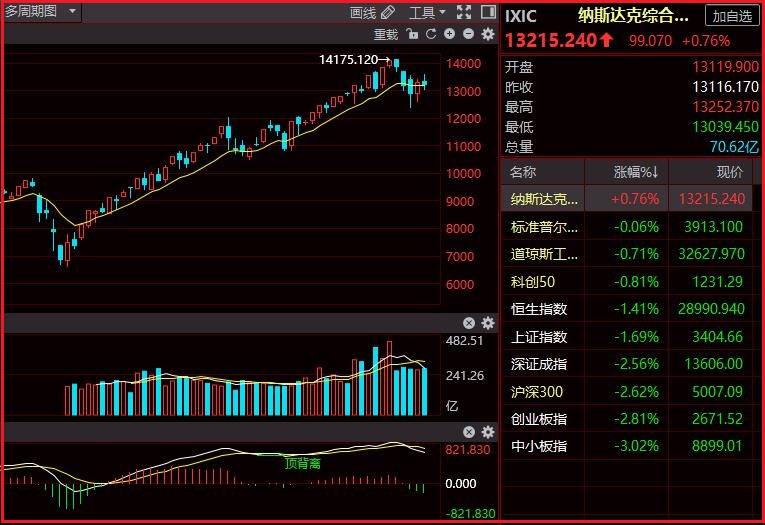
Task: Click the 821.830 MACD axis label
Action: click(x=467, y=449)
